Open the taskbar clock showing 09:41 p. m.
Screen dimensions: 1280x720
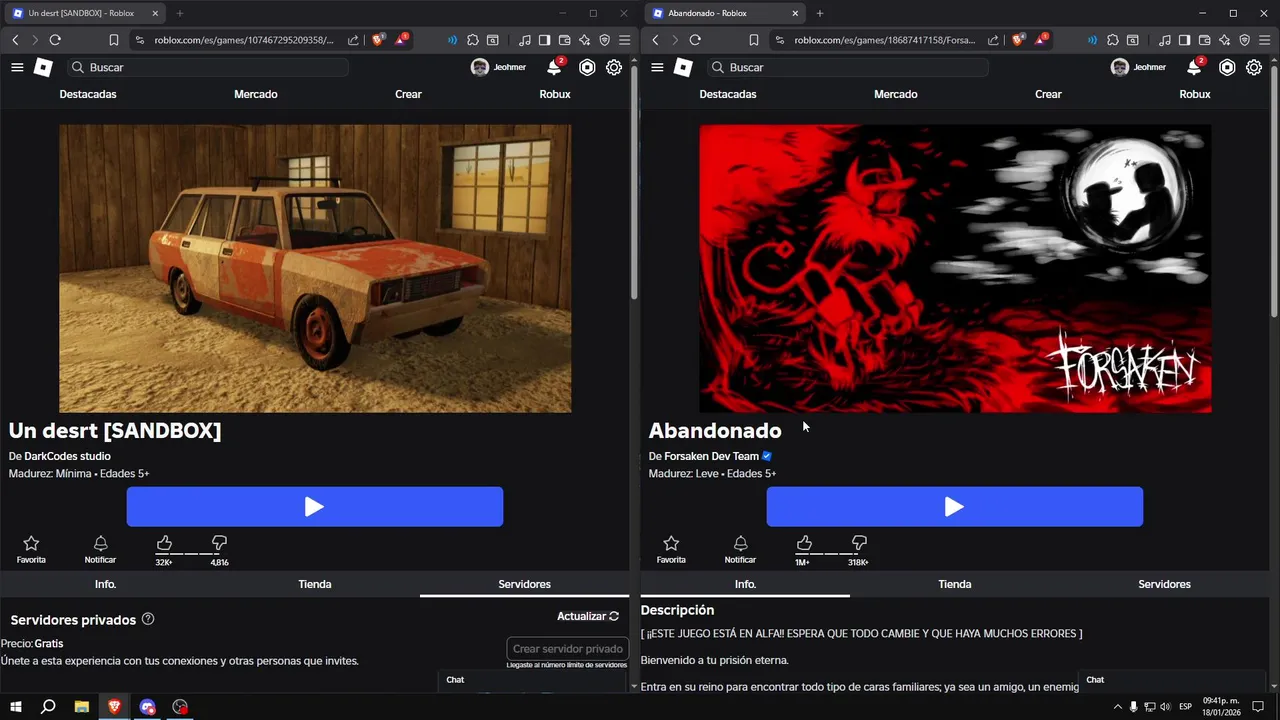(1221, 707)
